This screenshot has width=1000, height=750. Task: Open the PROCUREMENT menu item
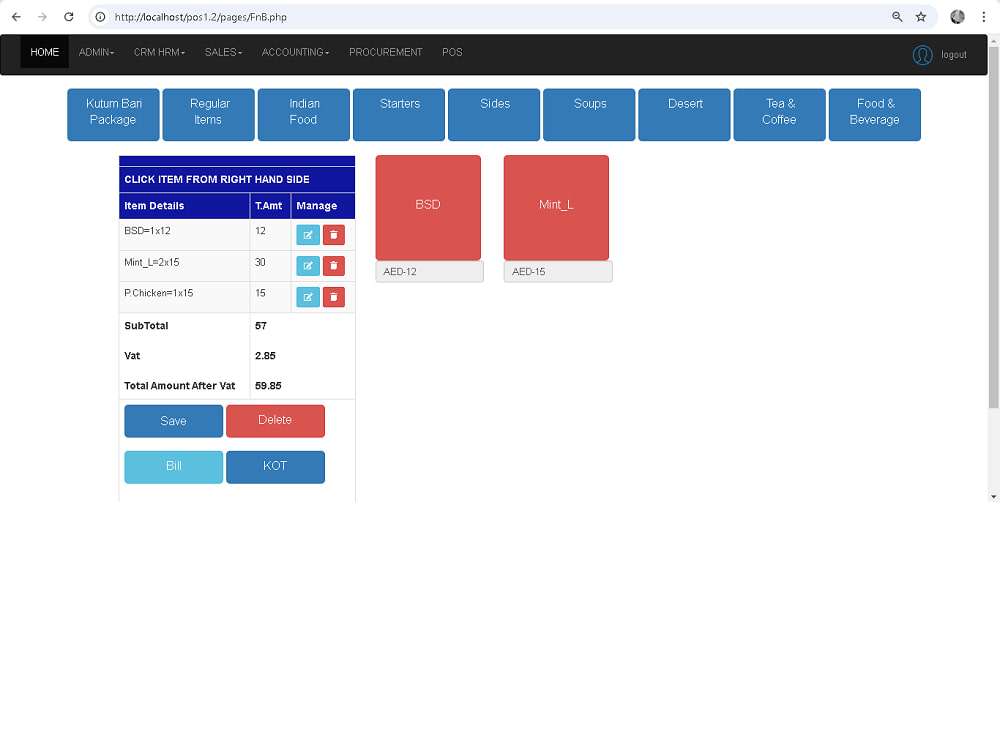(385, 52)
